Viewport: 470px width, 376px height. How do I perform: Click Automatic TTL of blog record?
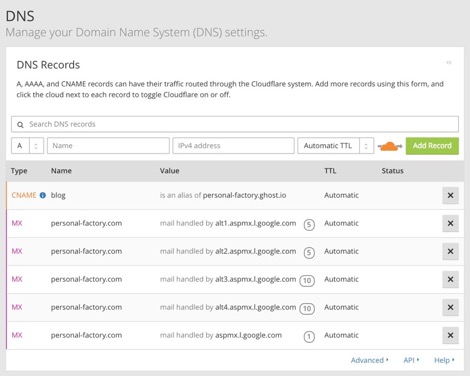tap(341, 195)
